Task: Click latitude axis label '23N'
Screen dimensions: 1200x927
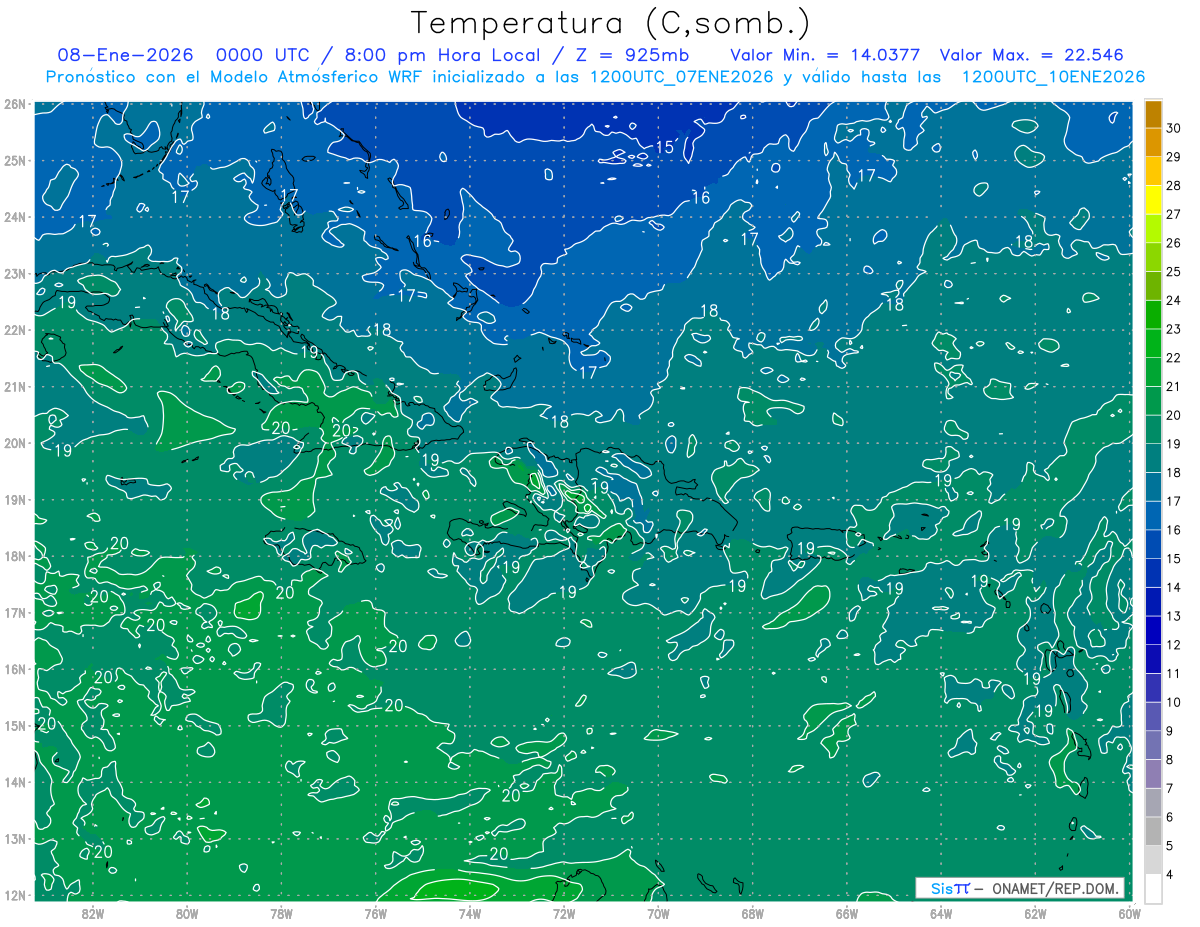Action: click(14, 273)
